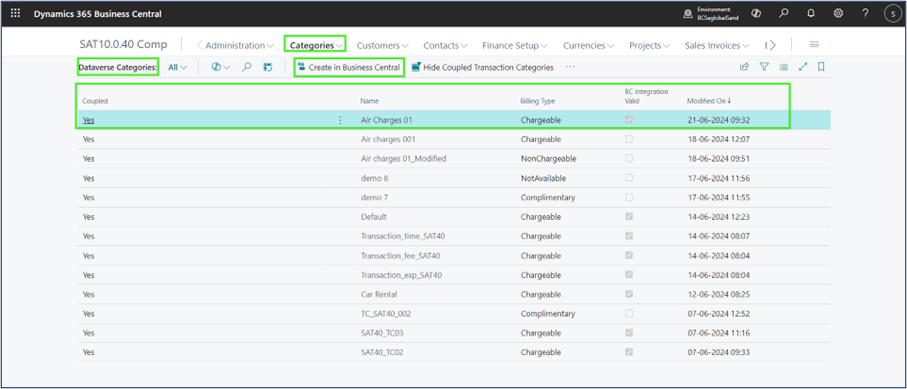Screen dimensions: 907x389
Task: Toggle the BC Integration Valid checkbox for Air charges 001
Action: click(x=629, y=140)
